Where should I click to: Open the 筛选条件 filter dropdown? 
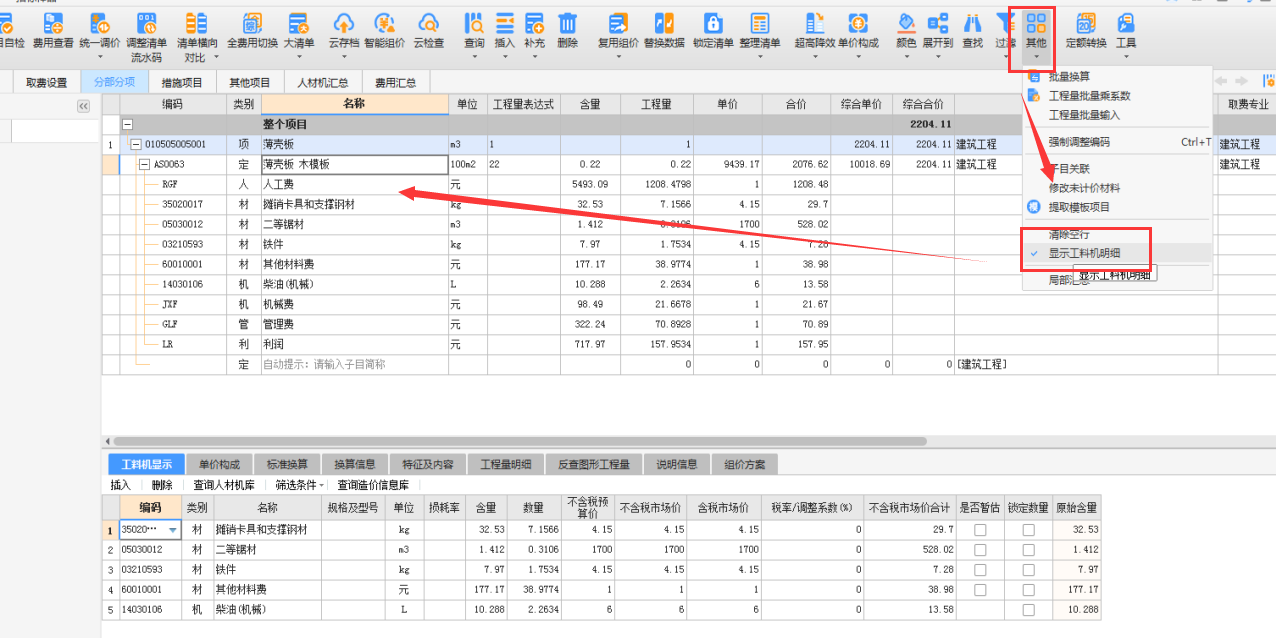pos(301,485)
